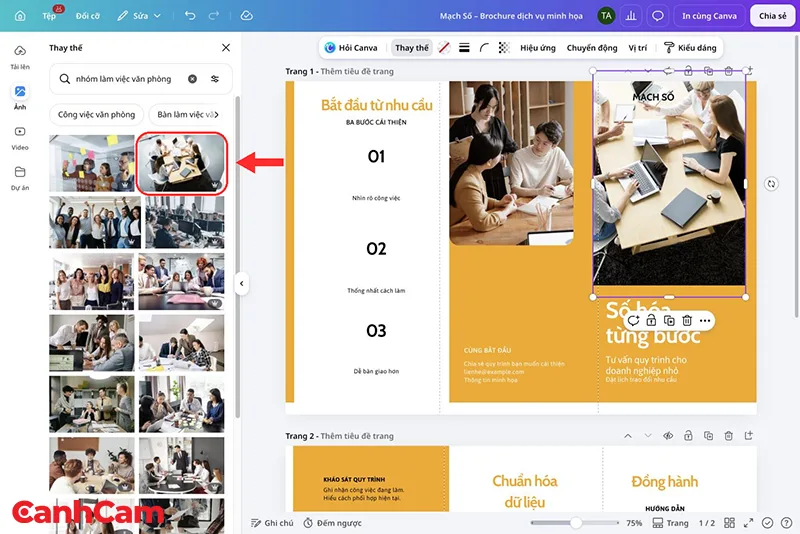
Task: Open grid view icon
Action: click(x=730, y=523)
